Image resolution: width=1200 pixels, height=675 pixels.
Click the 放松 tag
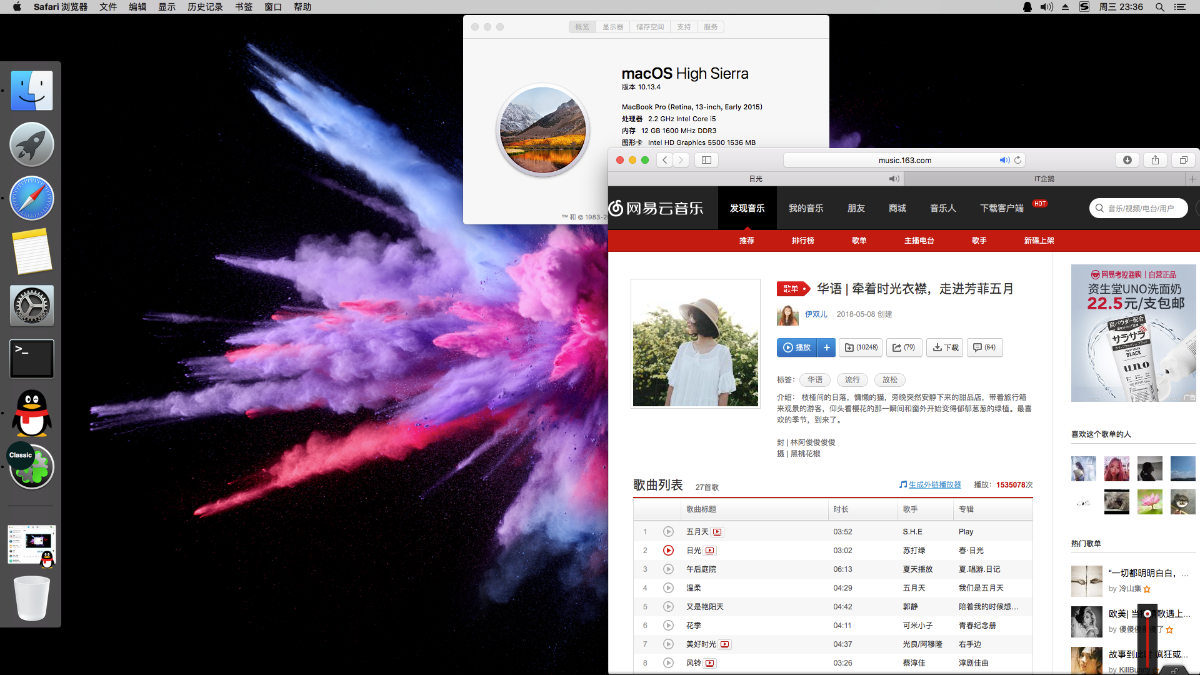889,380
